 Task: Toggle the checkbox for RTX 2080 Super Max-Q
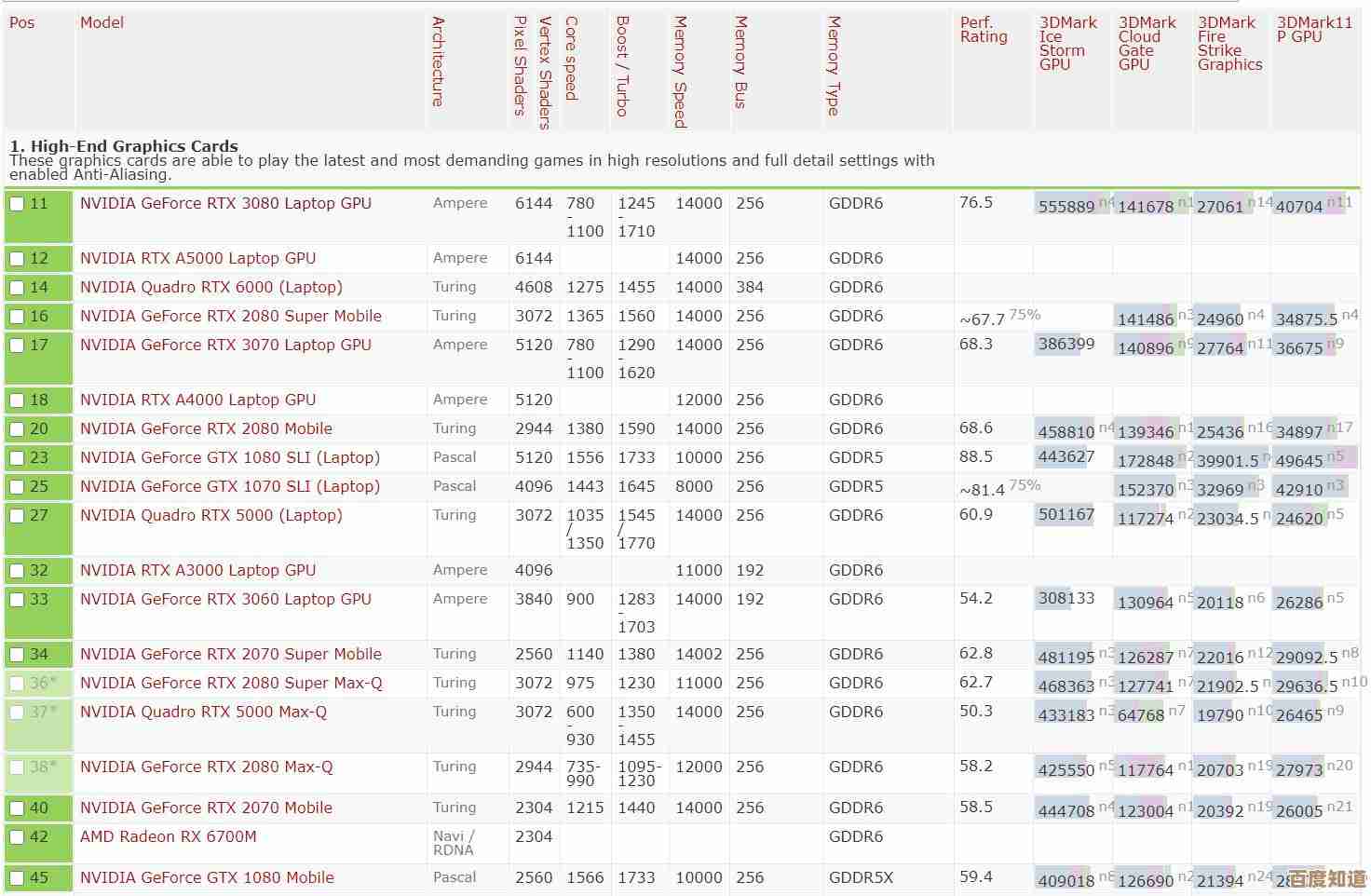pos(17,684)
